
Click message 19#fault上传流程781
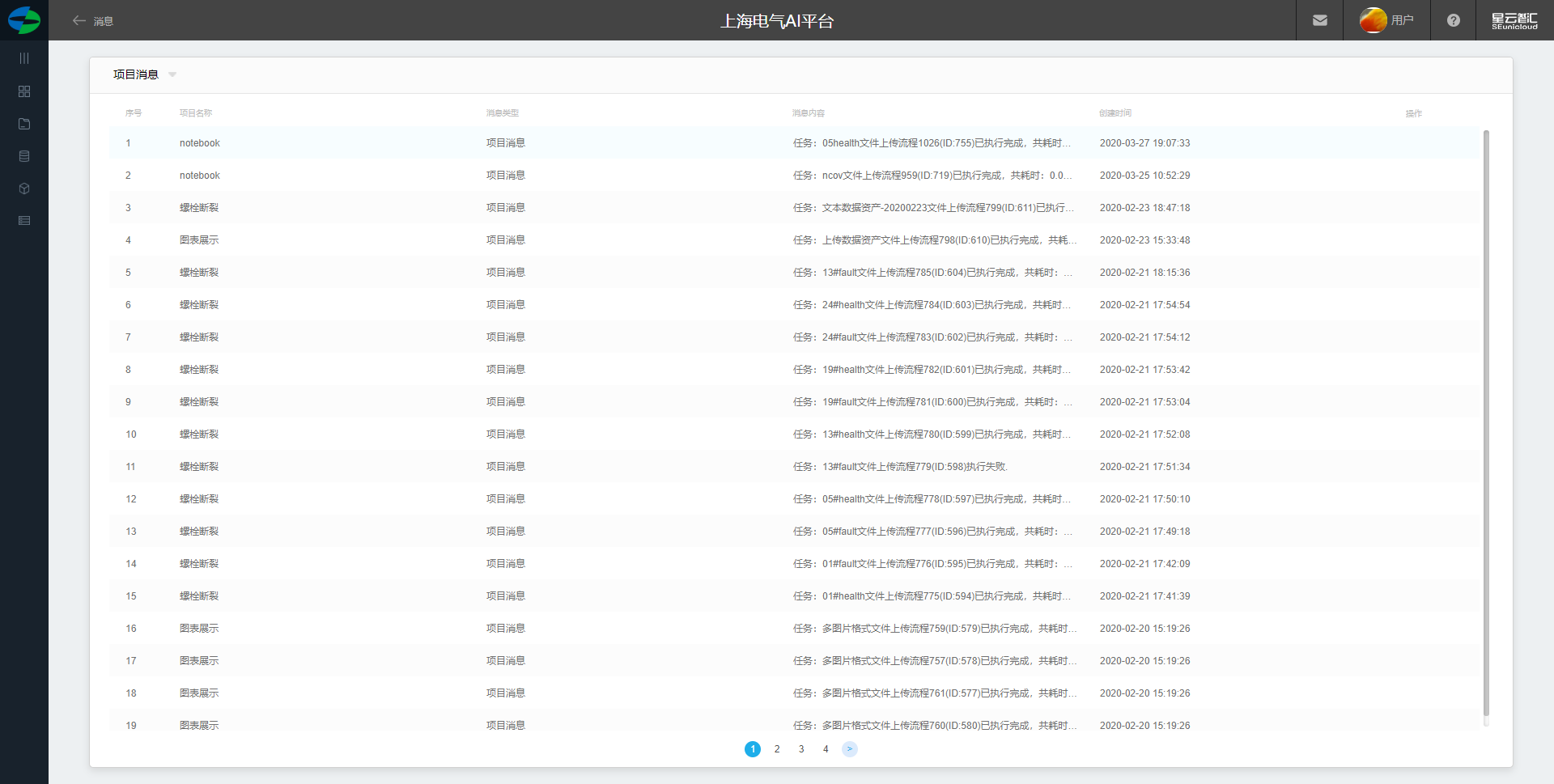point(933,402)
